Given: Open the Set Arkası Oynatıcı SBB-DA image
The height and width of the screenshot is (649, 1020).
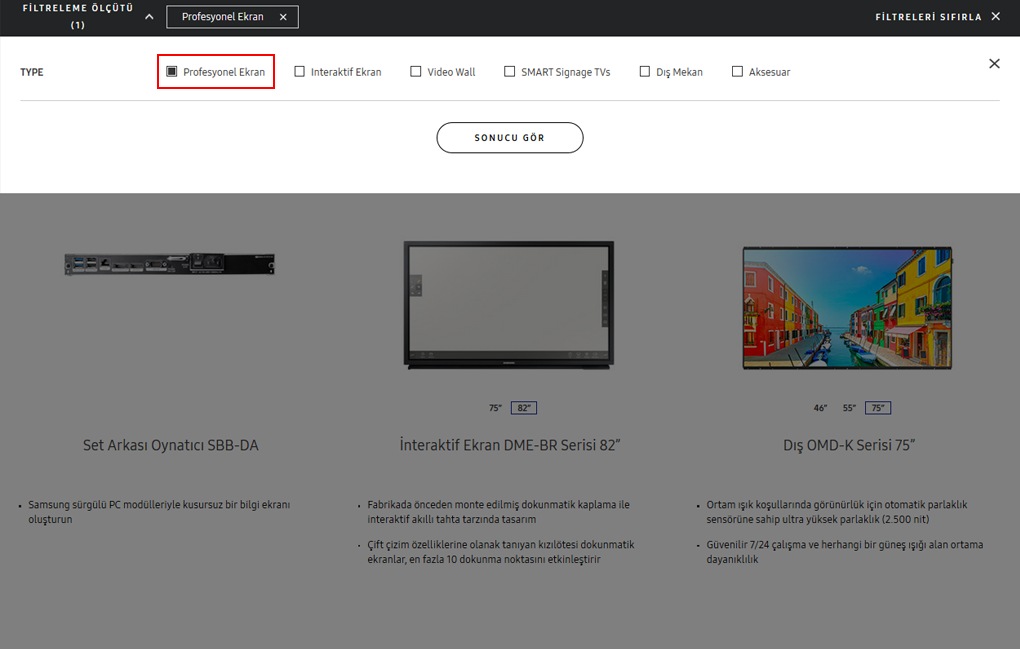Looking at the screenshot, I should click(170, 264).
